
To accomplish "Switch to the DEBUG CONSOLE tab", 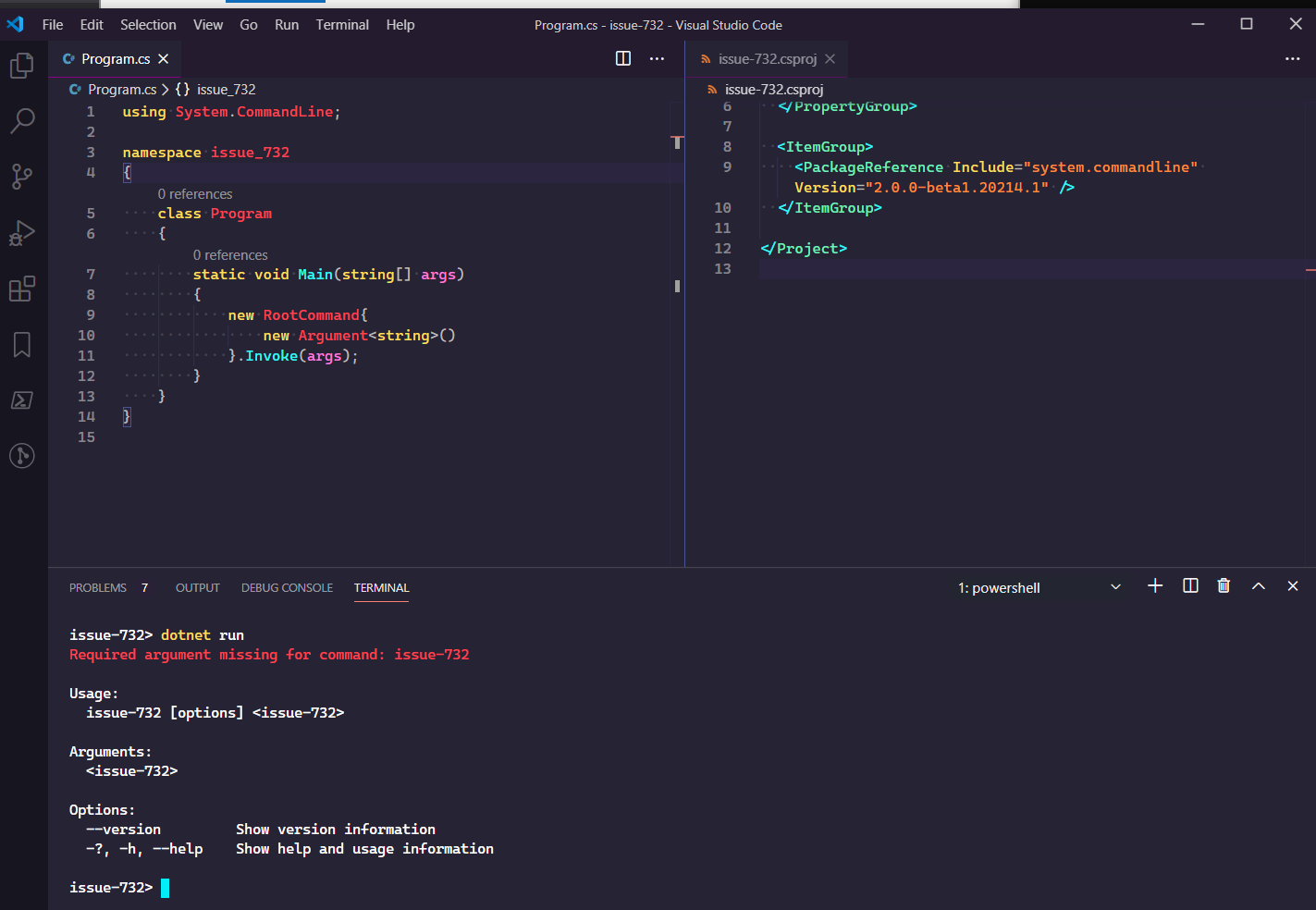I will 287,588.
